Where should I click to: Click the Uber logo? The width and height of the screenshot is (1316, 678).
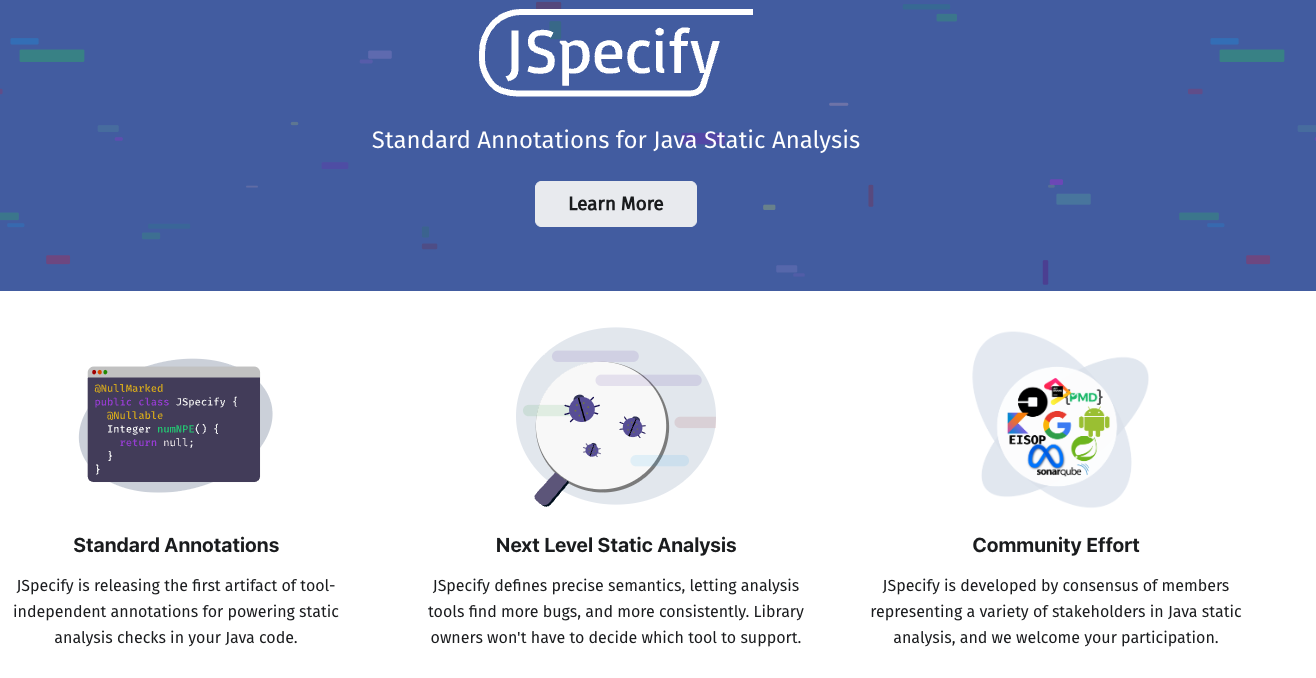pos(1031,401)
